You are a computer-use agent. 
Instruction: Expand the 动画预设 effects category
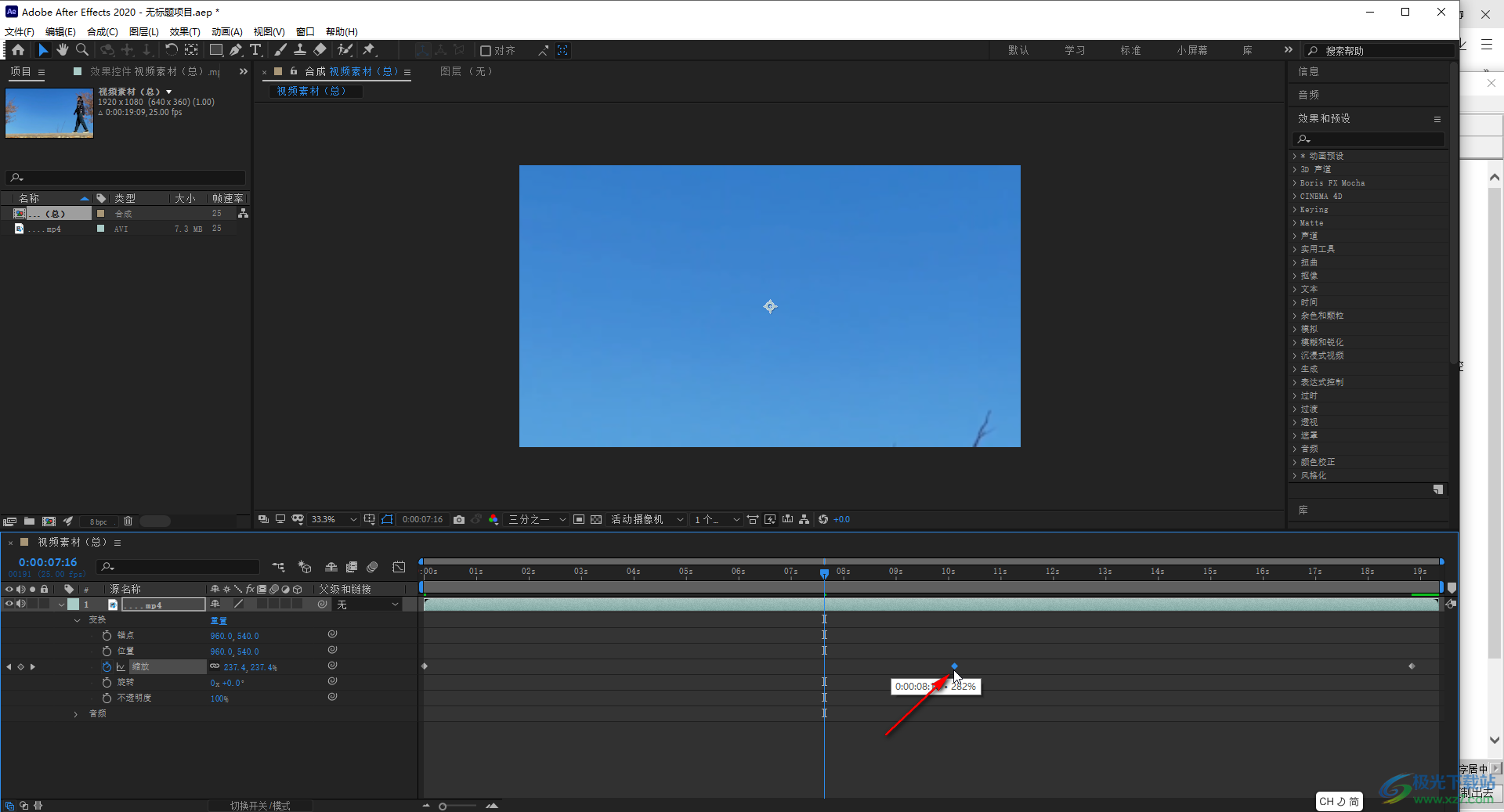pos(1295,156)
